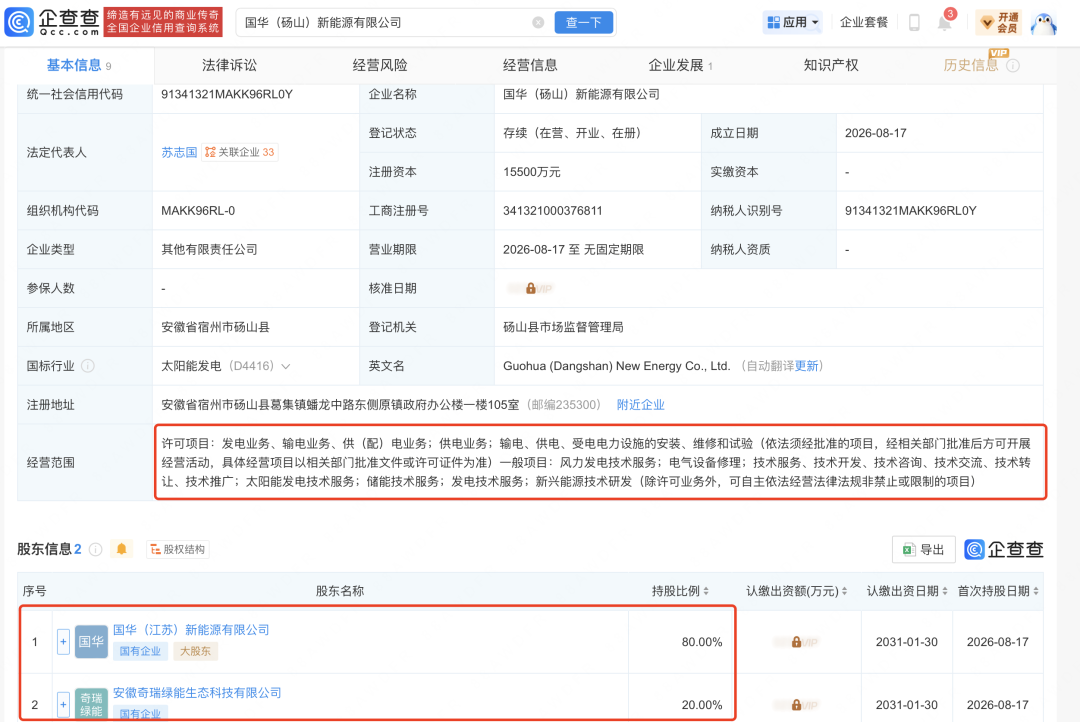1080x722 pixels.
Task: Click info icon beside 股东信息
Action: [96, 549]
